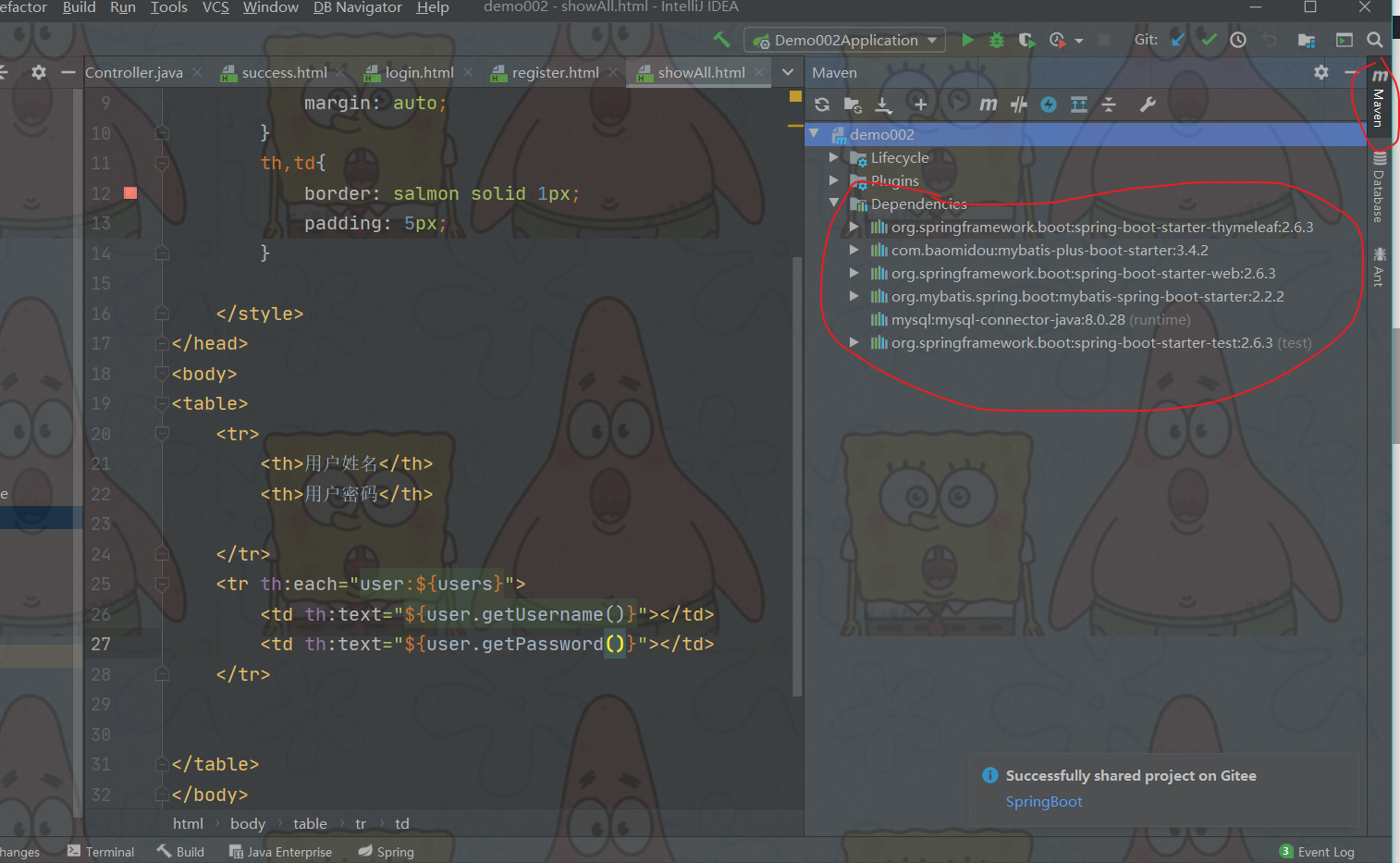Click the Git commit checkmark icon

pos(1209,40)
